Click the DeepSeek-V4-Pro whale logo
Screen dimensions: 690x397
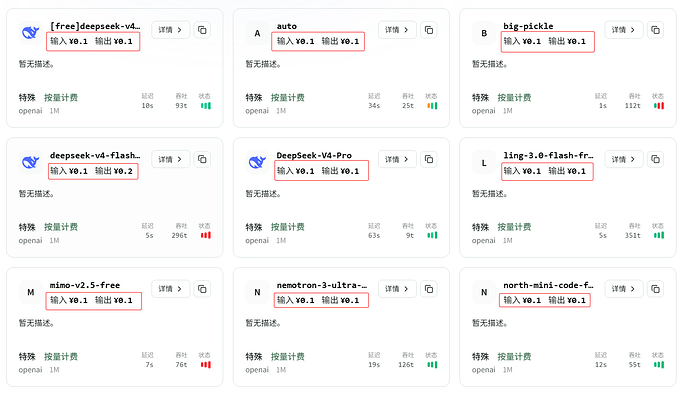click(257, 162)
